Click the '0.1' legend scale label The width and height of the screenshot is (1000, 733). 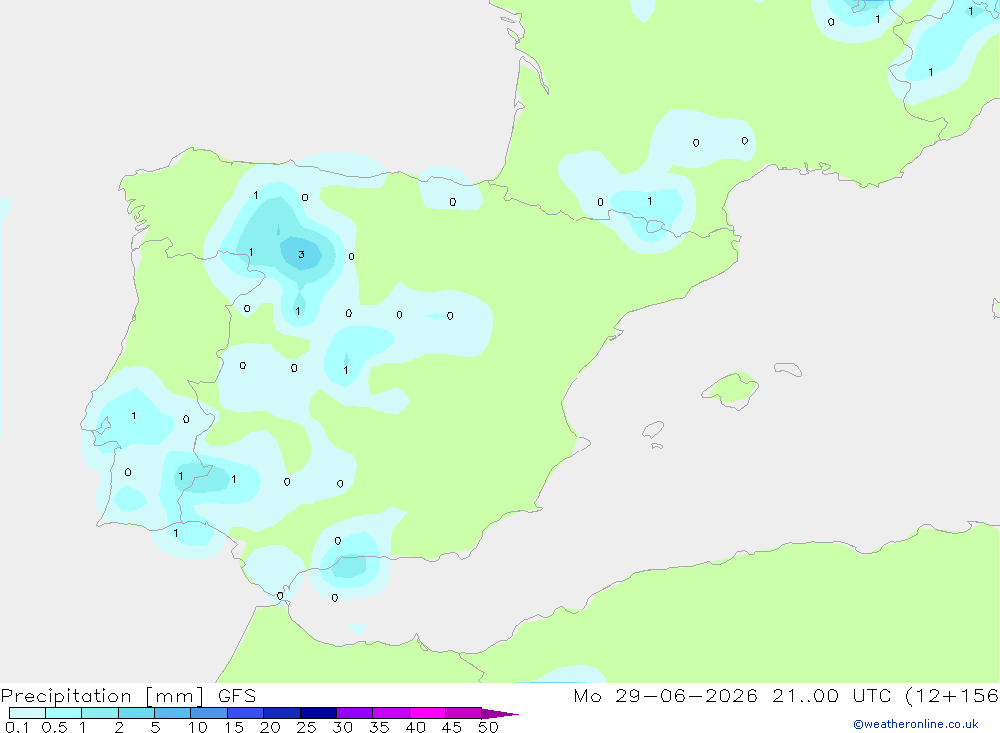pyautogui.click(x=17, y=727)
